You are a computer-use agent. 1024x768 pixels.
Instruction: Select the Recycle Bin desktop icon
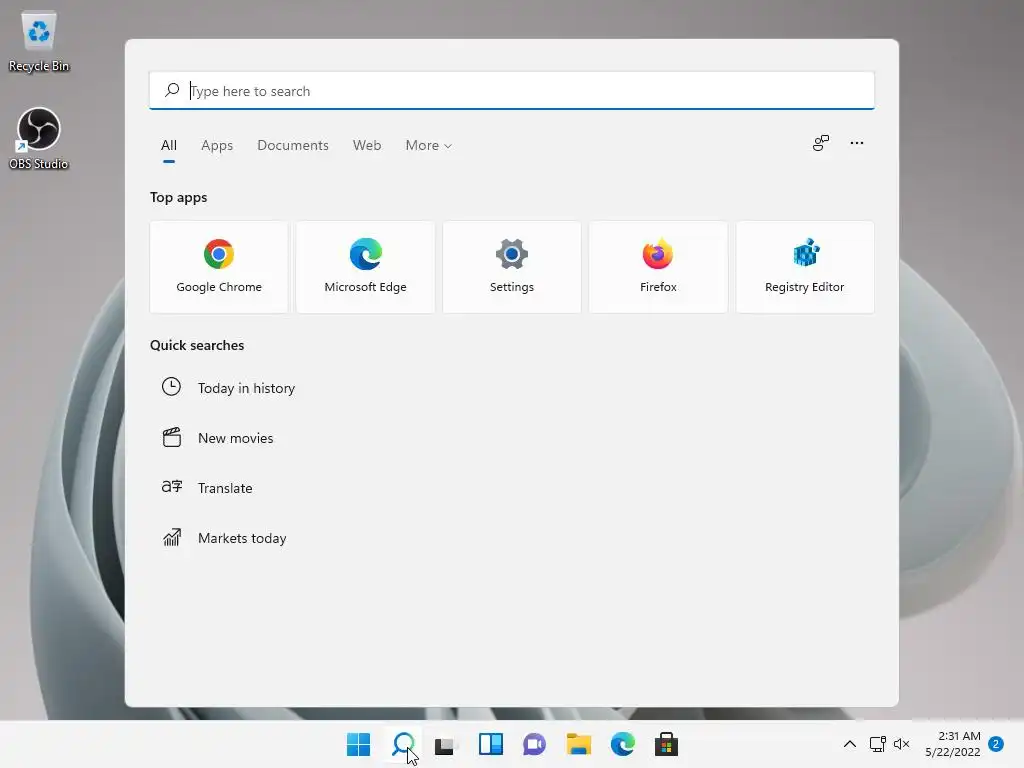click(39, 42)
